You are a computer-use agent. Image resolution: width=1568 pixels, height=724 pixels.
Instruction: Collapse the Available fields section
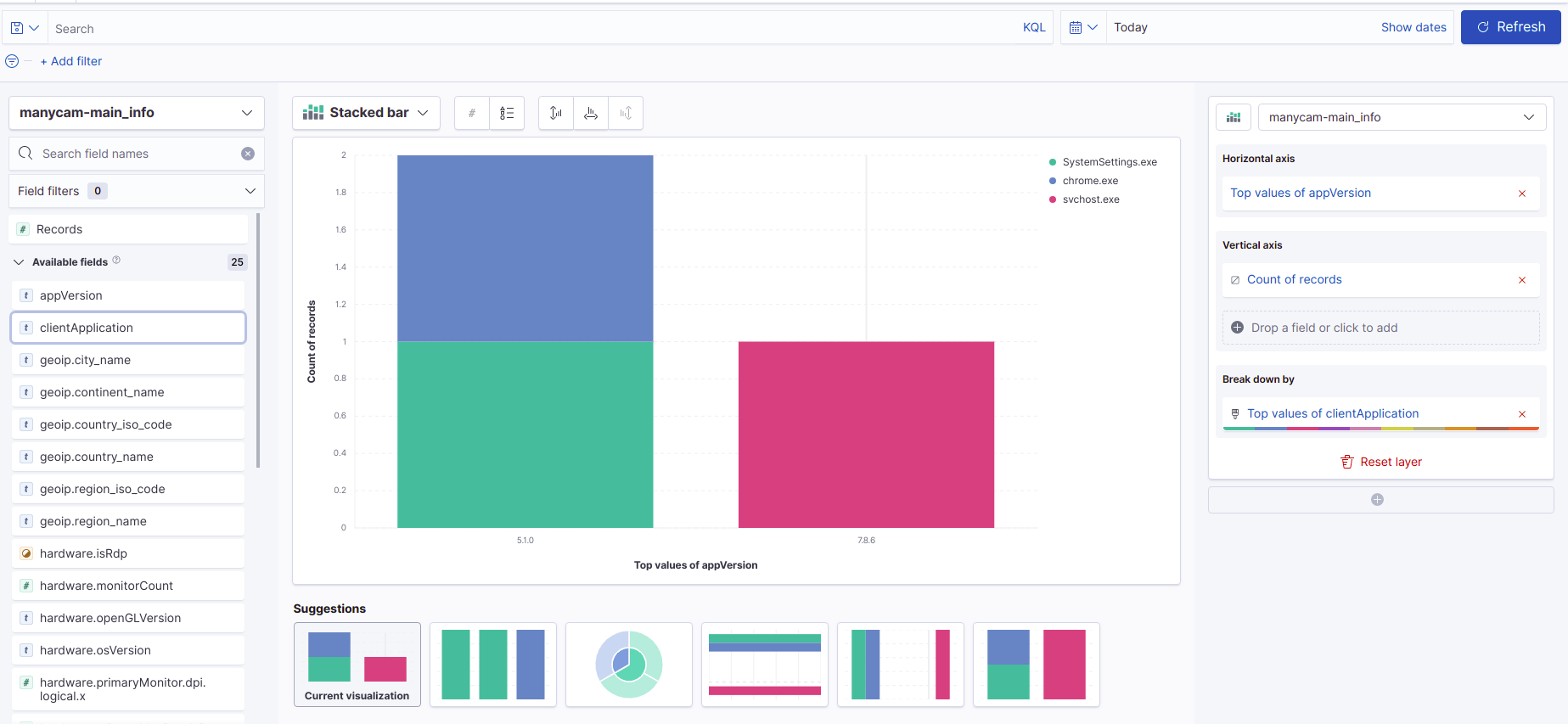19,262
